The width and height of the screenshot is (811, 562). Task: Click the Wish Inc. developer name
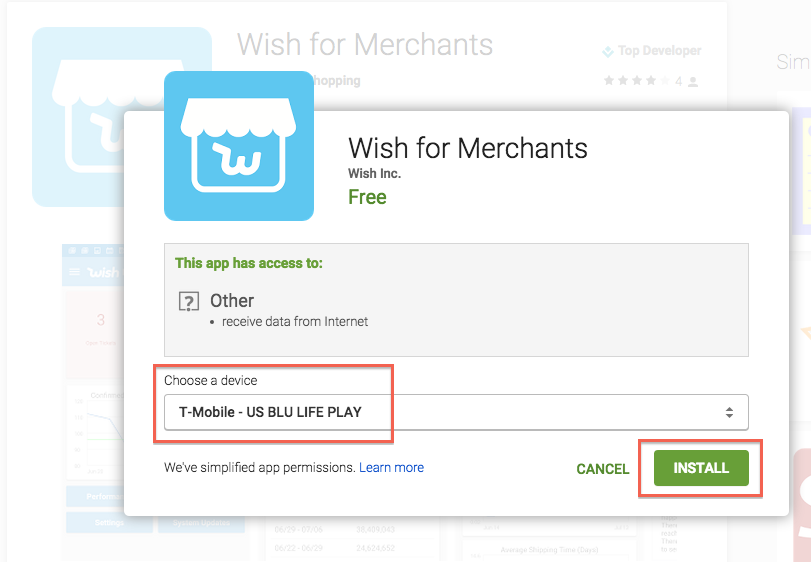pyautogui.click(x=374, y=174)
